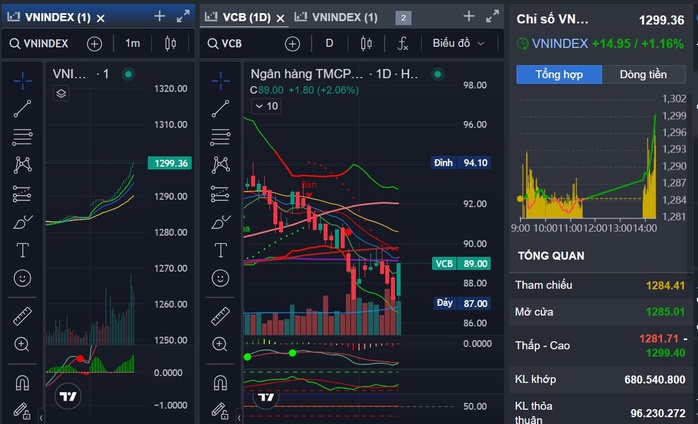Click VCB 89.00 price label

coord(461,264)
